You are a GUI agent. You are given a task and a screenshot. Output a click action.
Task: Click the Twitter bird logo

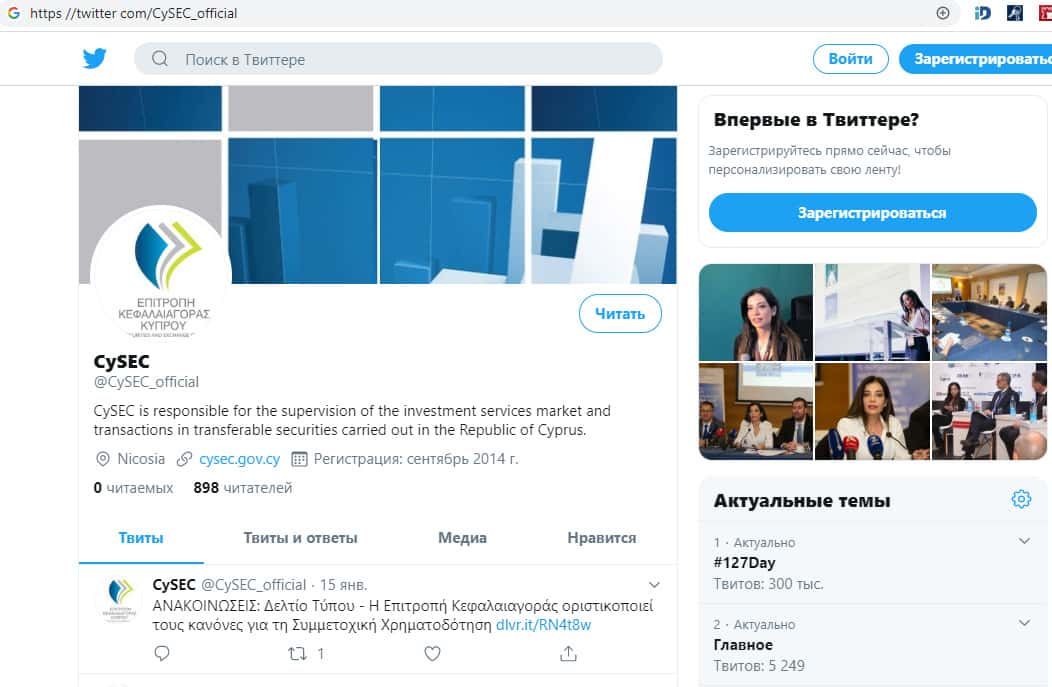[95, 58]
